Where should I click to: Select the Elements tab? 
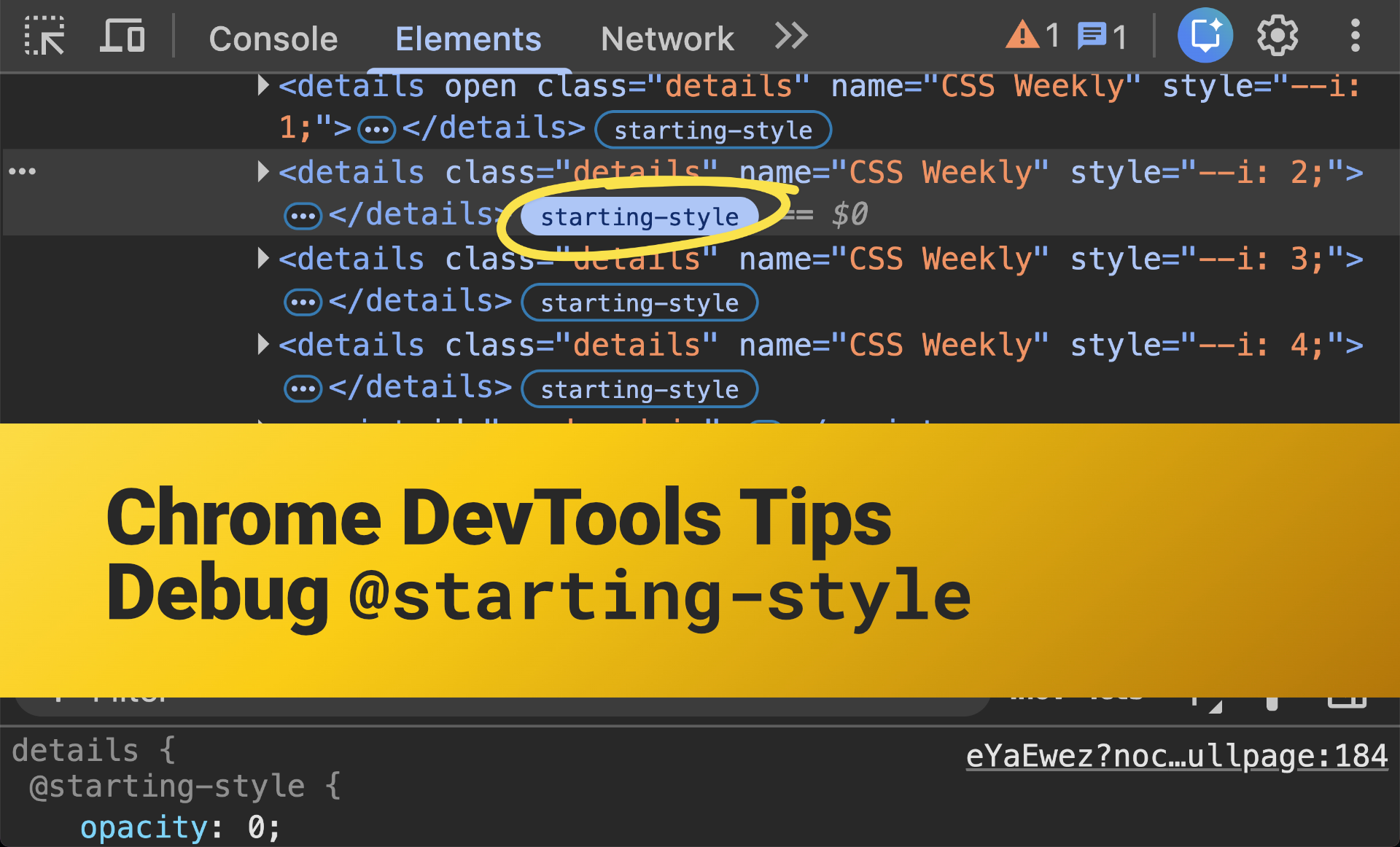point(468,38)
